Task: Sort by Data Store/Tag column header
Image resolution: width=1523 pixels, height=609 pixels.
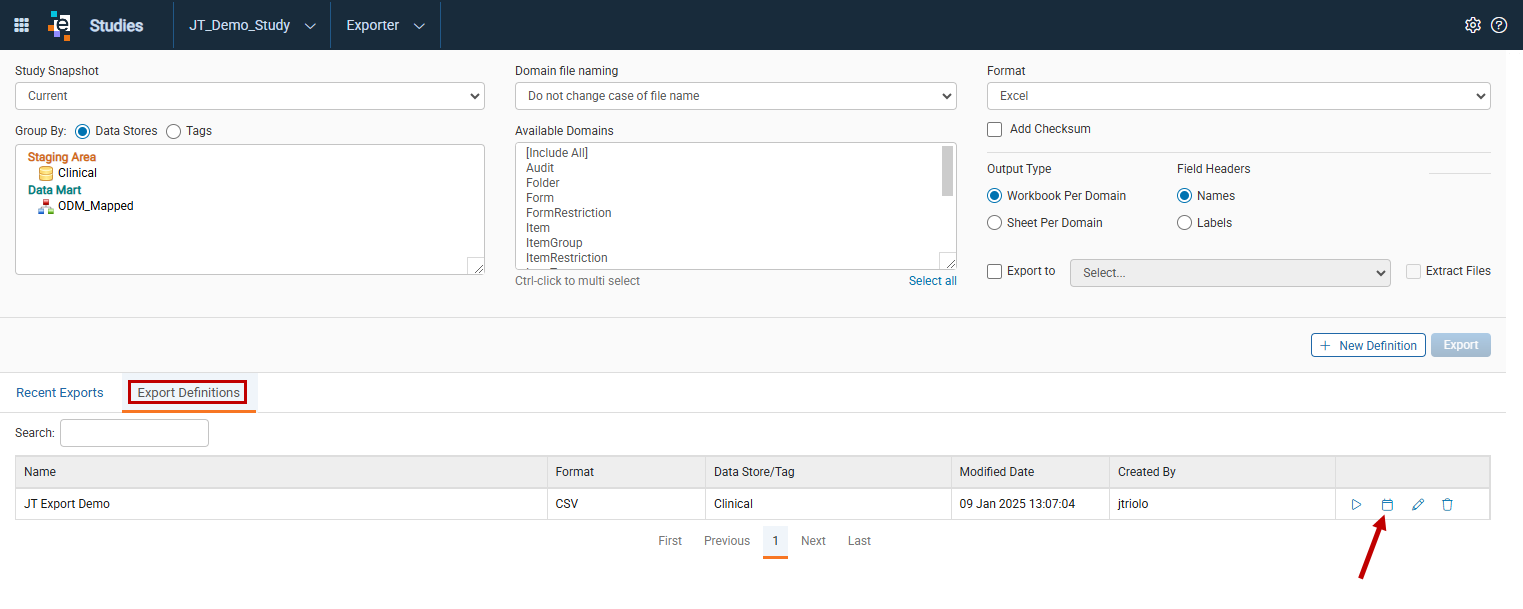Action: 828,472
